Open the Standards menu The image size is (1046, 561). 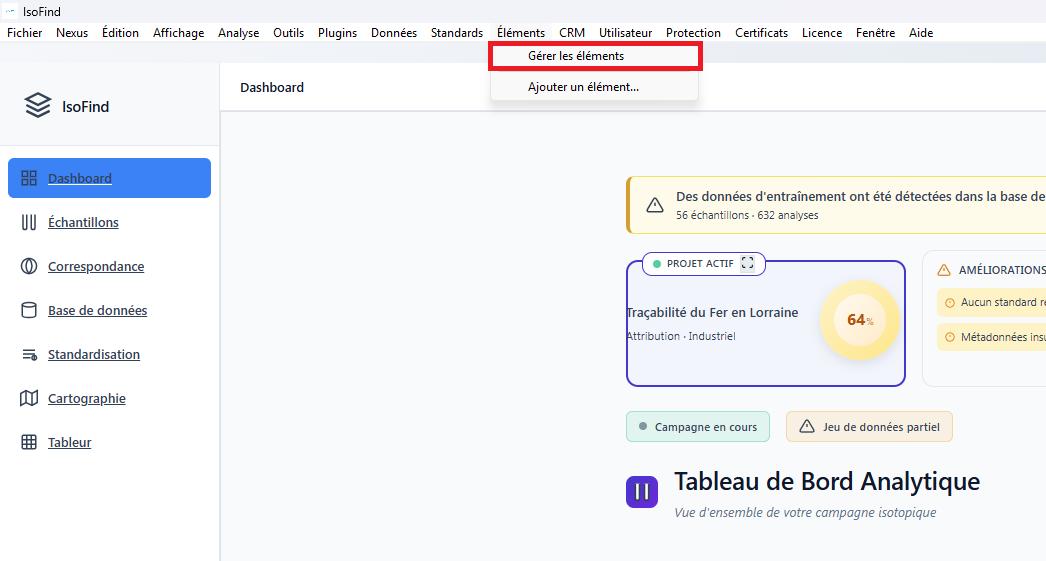[456, 33]
